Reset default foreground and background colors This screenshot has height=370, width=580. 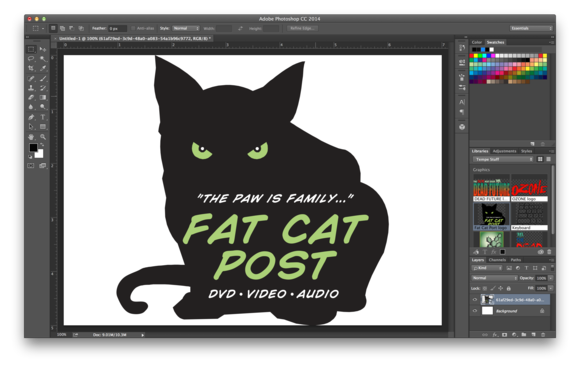point(30,157)
